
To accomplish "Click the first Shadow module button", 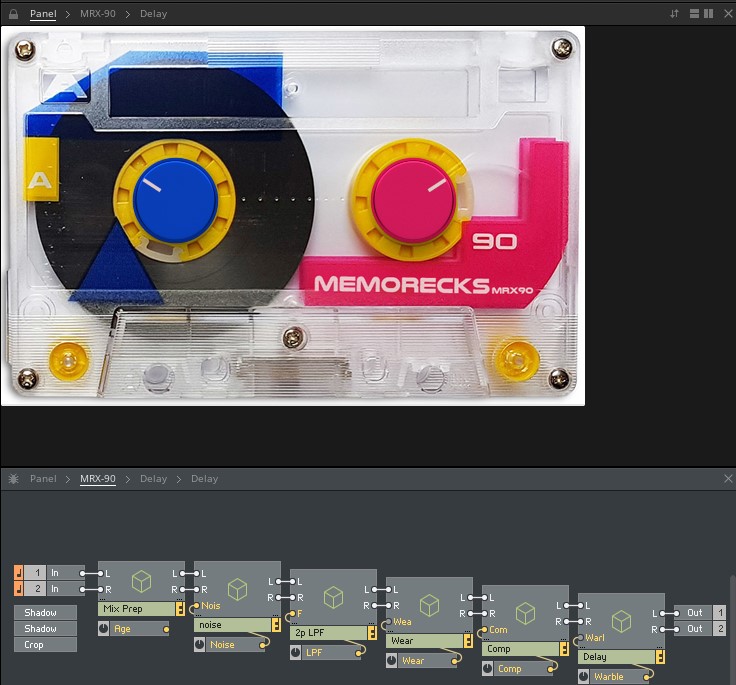I will click(x=45, y=612).
